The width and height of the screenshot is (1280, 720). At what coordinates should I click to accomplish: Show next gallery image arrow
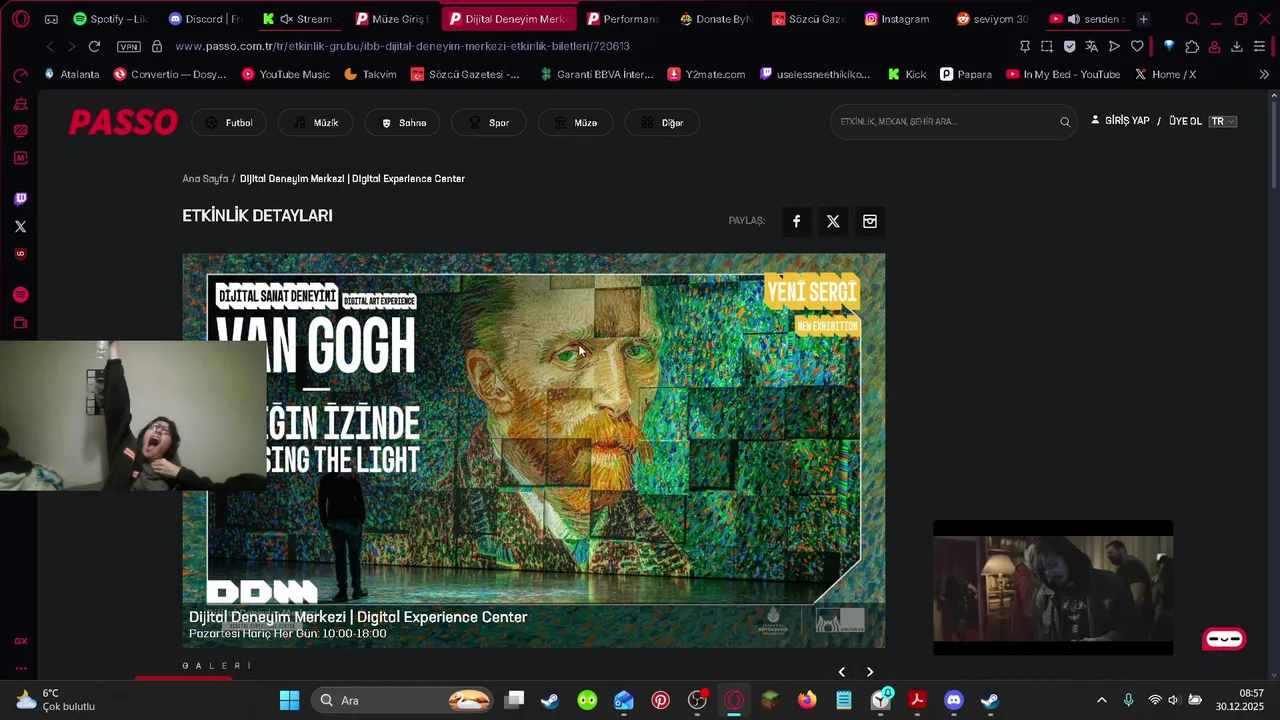coord(870,672)
